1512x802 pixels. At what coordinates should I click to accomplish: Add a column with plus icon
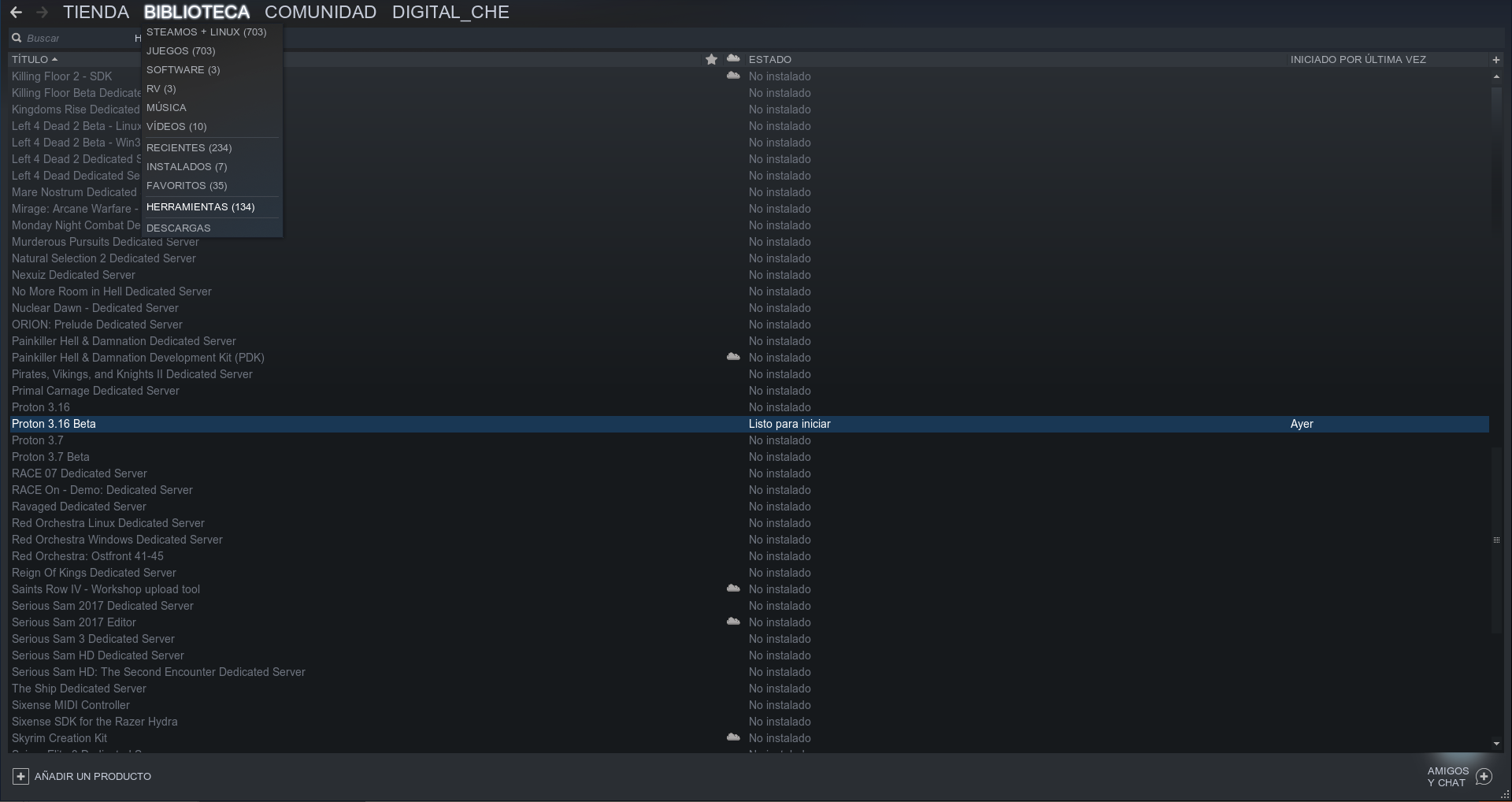(1496, 59)
